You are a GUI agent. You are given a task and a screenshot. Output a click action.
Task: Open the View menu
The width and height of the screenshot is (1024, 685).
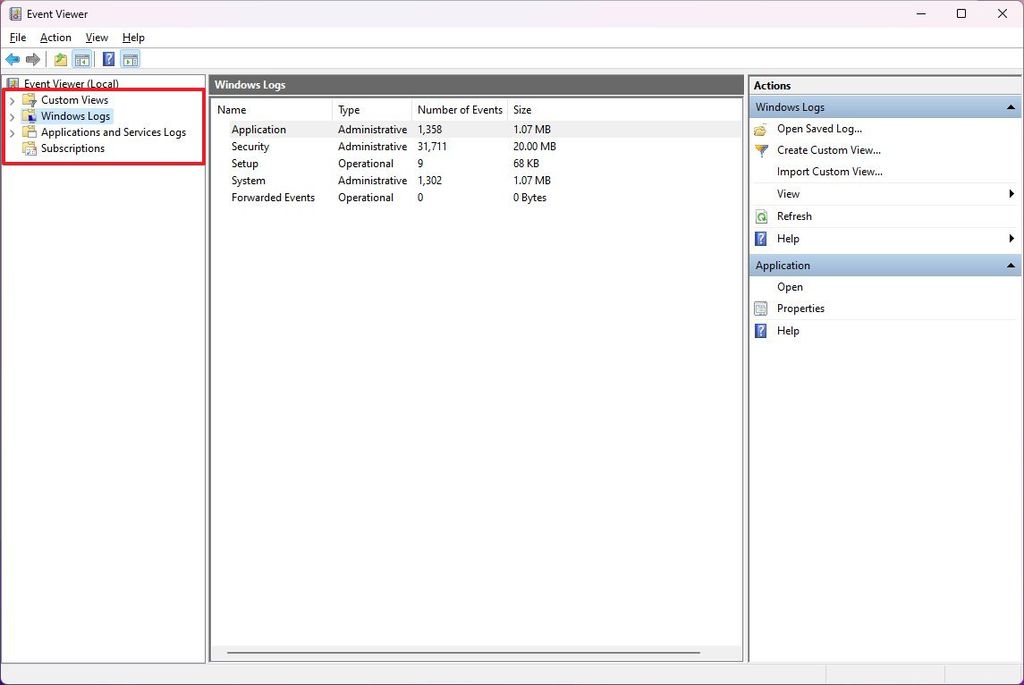(x=96, y=37)
